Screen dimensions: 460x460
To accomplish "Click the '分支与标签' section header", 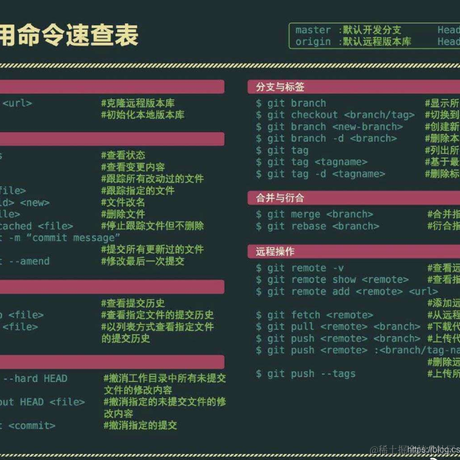I will click(x=354, y=87).
